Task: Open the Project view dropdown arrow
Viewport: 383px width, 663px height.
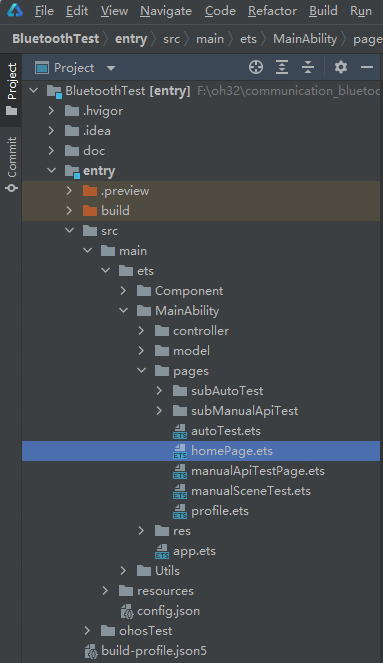Action: pos(111,68)
